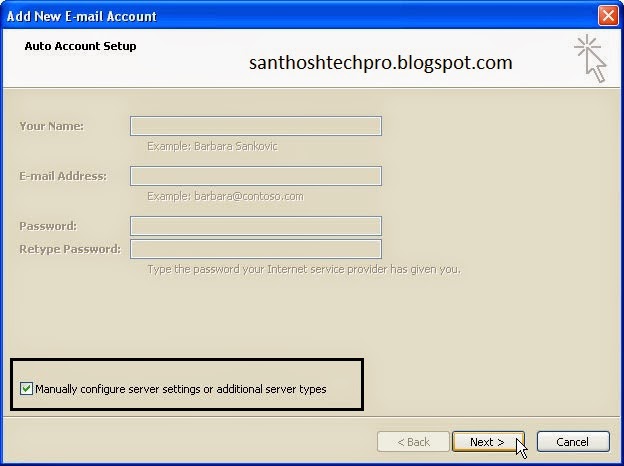Click the 'Retype Password:' label

tap(70, 249)
